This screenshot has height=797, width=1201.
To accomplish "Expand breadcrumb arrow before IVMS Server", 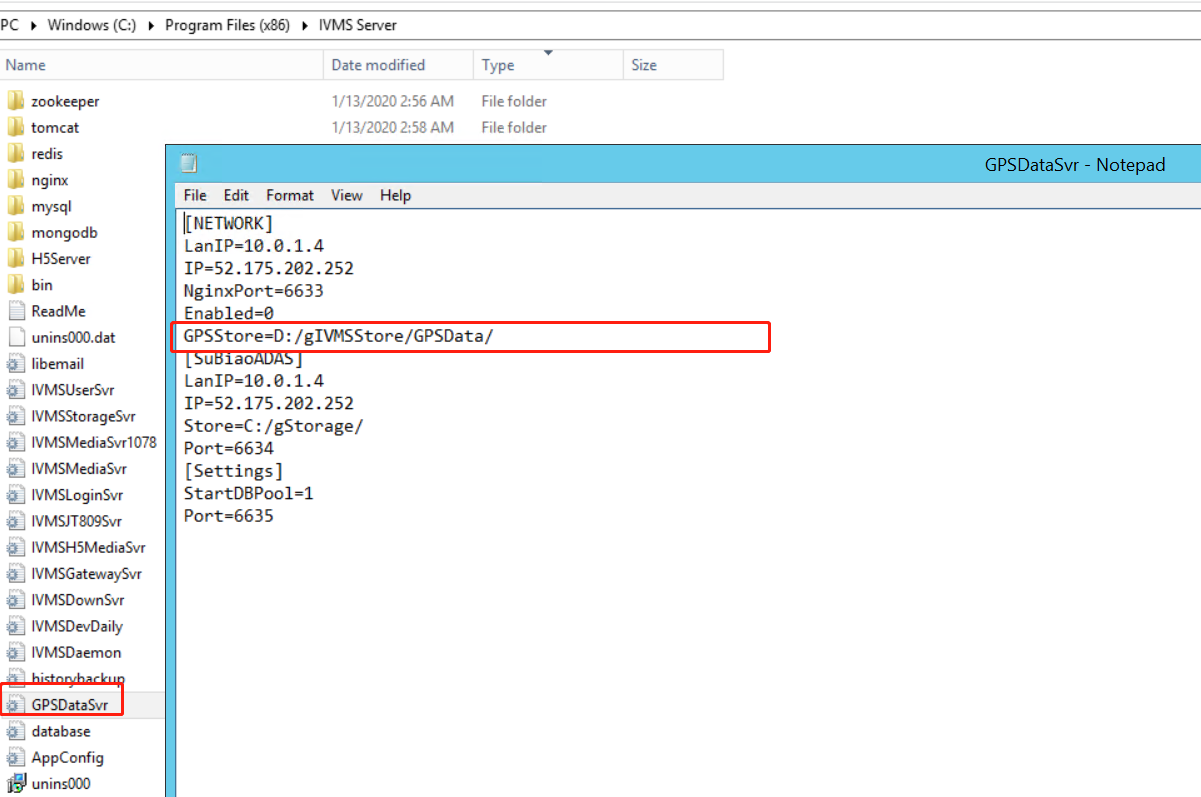I will [303, 26].
